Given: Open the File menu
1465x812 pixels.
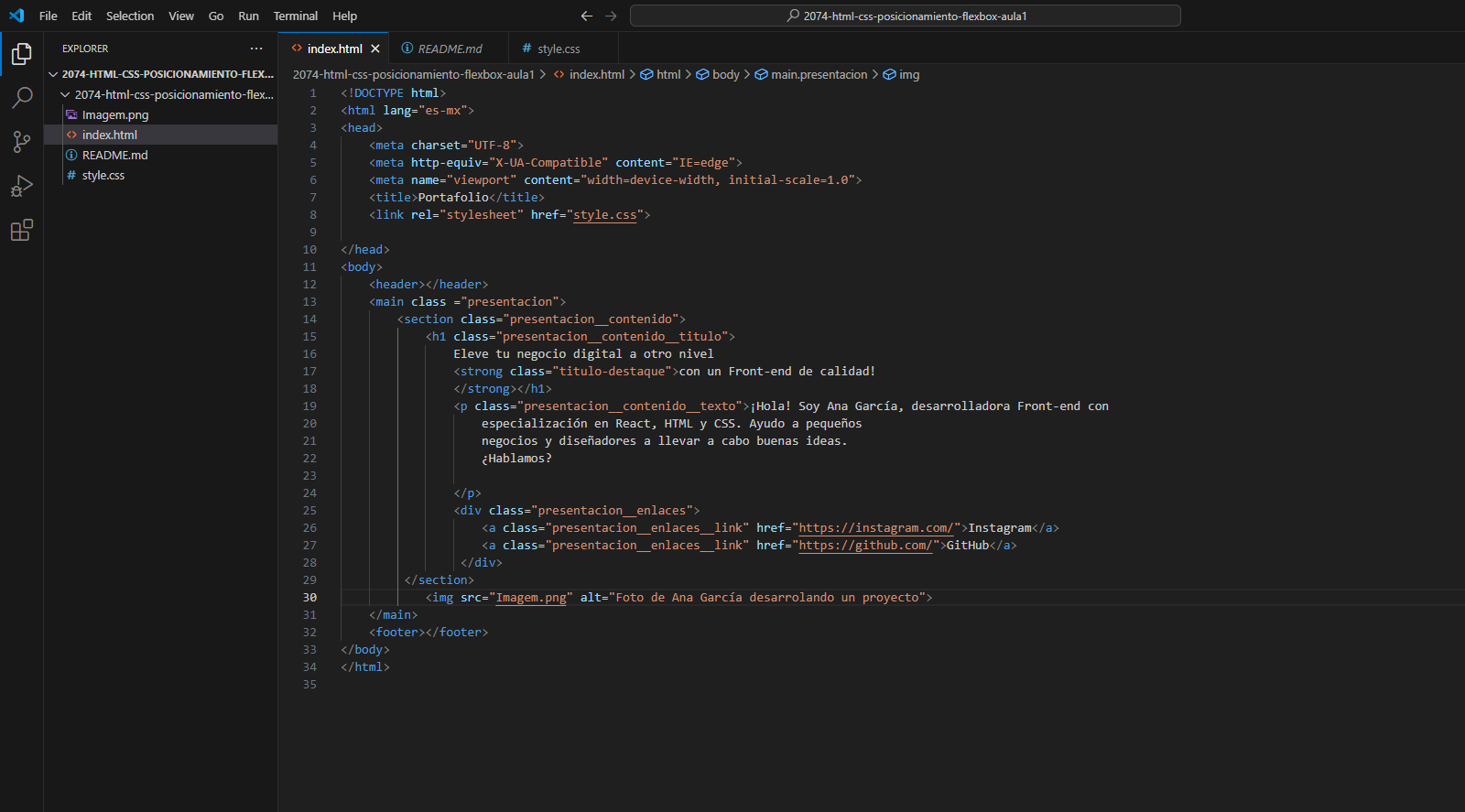Looking at the screenshot, I should pyautogui.click(x=49, y=16).
